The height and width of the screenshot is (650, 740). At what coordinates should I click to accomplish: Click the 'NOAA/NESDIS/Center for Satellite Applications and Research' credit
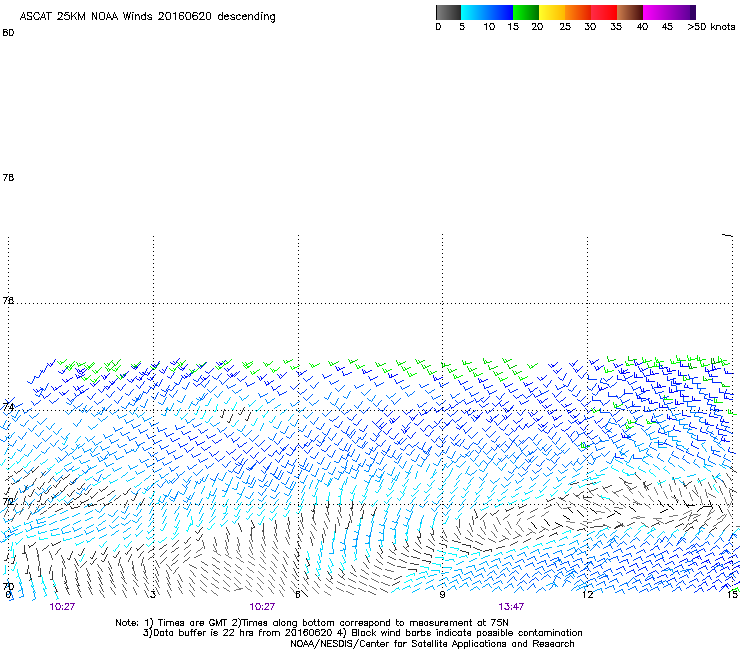point(432,644)
